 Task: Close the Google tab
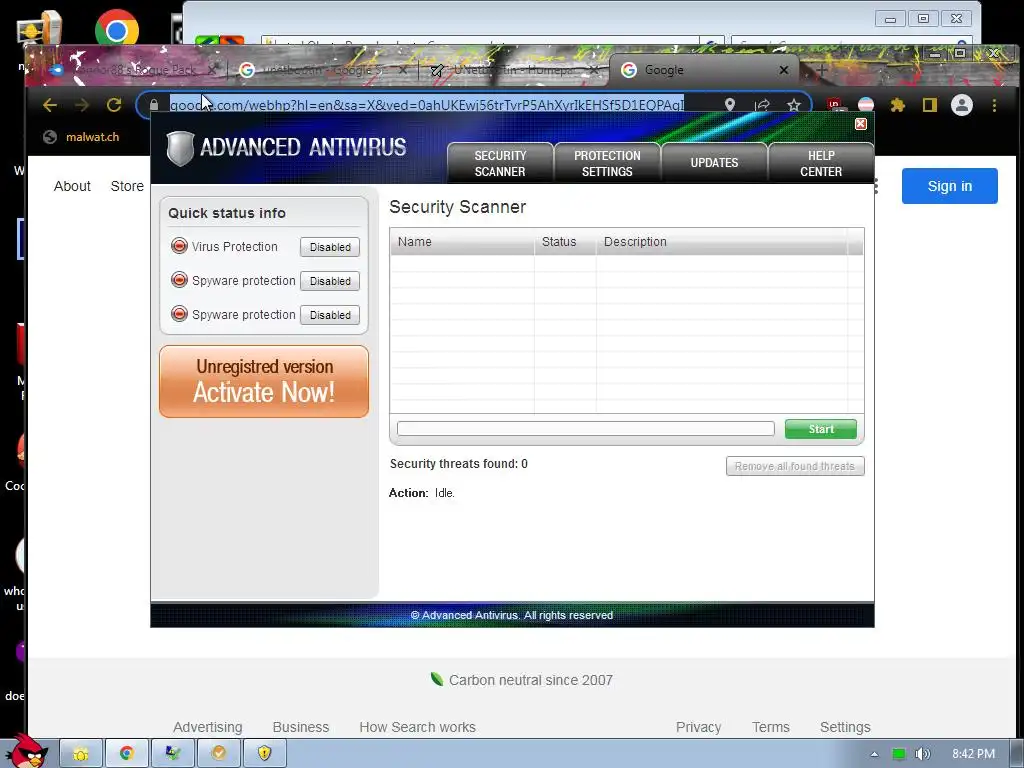[784, 70]
